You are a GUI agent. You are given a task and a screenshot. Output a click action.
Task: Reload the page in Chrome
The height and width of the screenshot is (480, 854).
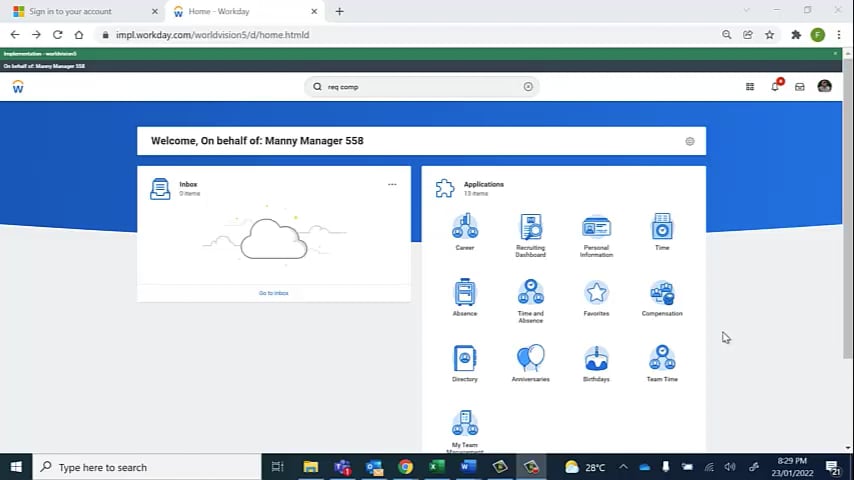(x=57, y=35)
